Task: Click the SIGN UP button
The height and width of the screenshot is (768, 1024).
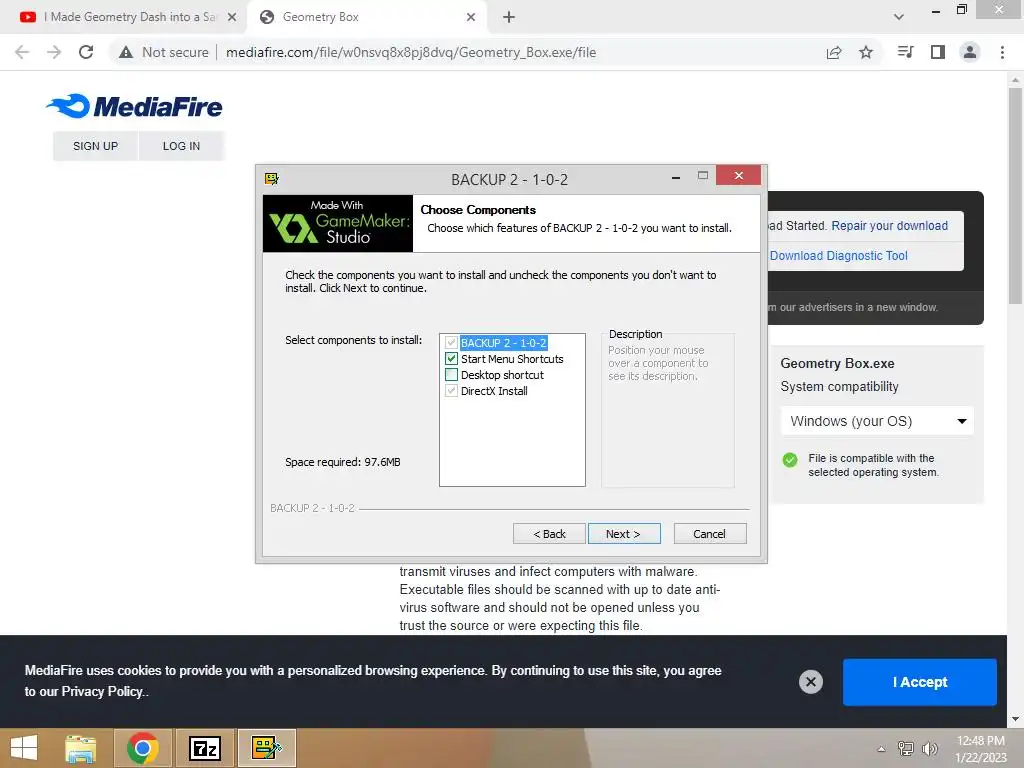Action: pyautogui.click(x=95, y=146)
